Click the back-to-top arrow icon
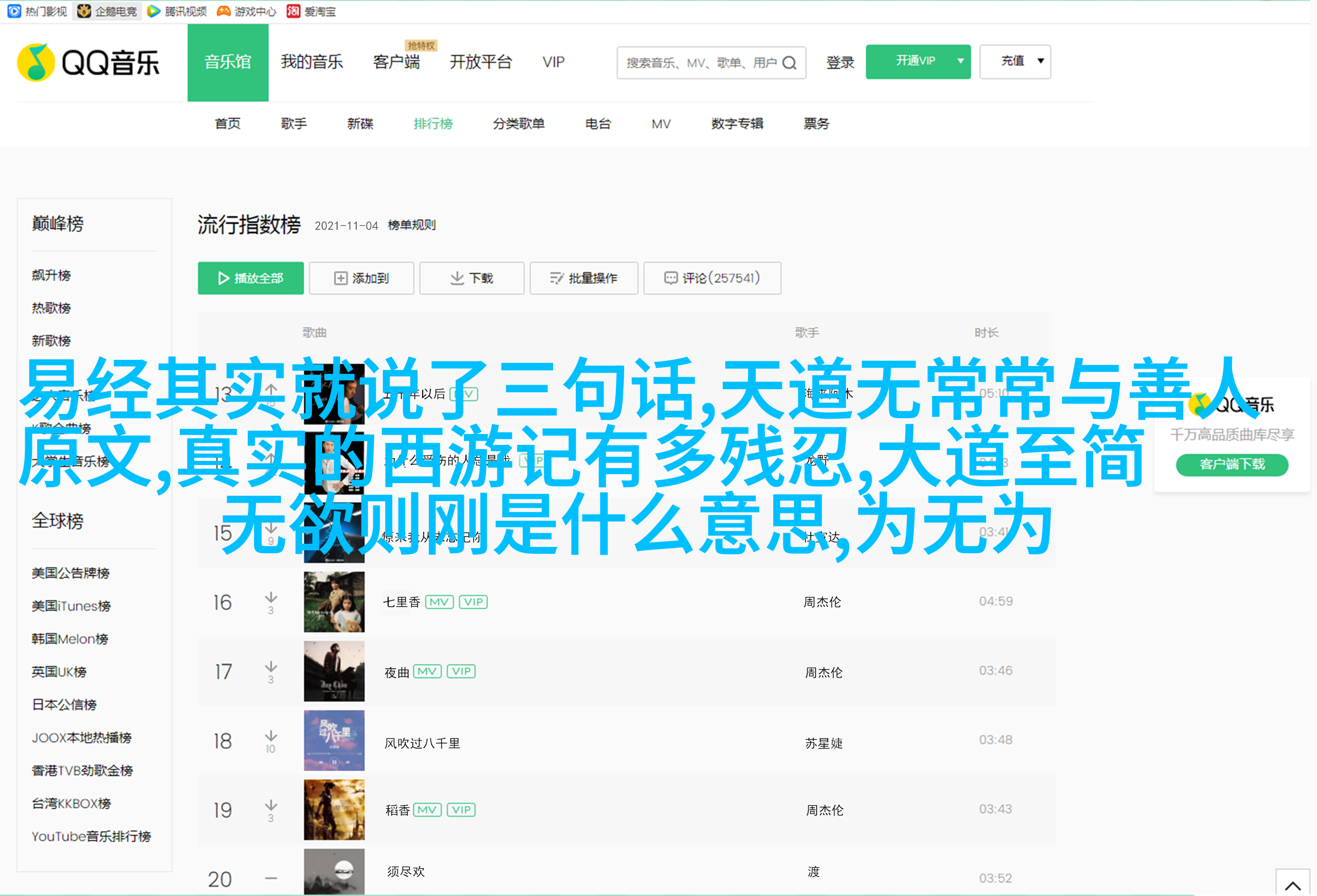This screenshot has height=896, width=1317. (1293, 885)
